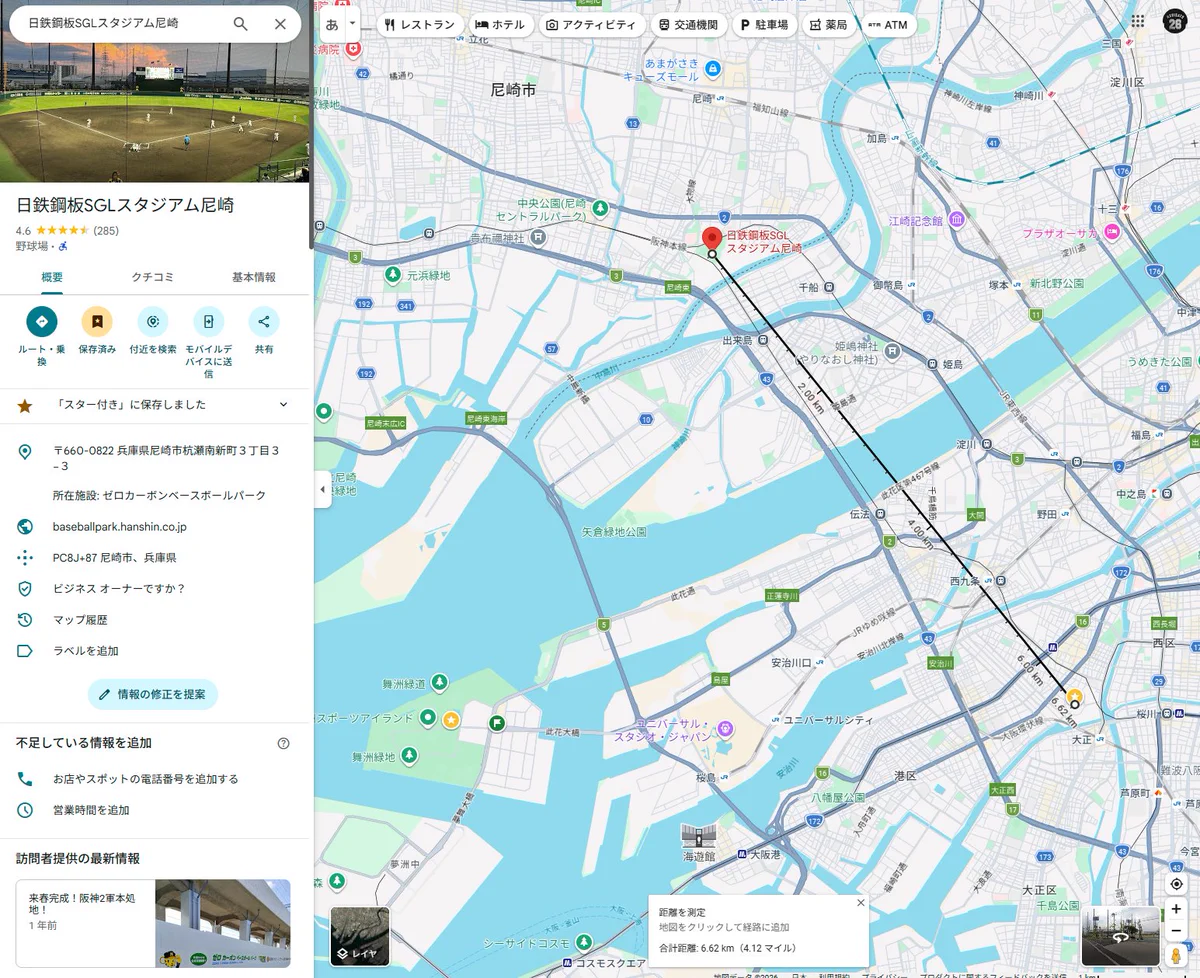Click the 中央公園 park marker
The height and width of the screenshot is (978, 1200).
pos(600,208)
